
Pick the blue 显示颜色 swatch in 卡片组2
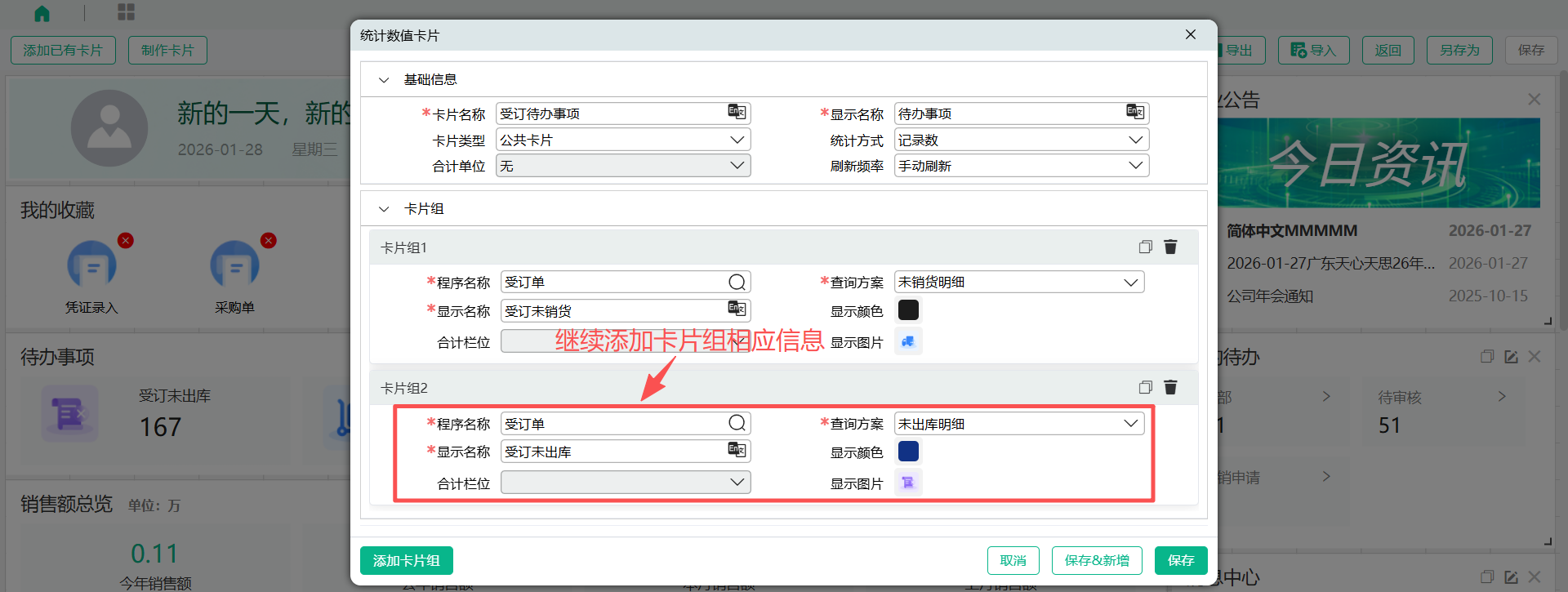pos(908,452)
